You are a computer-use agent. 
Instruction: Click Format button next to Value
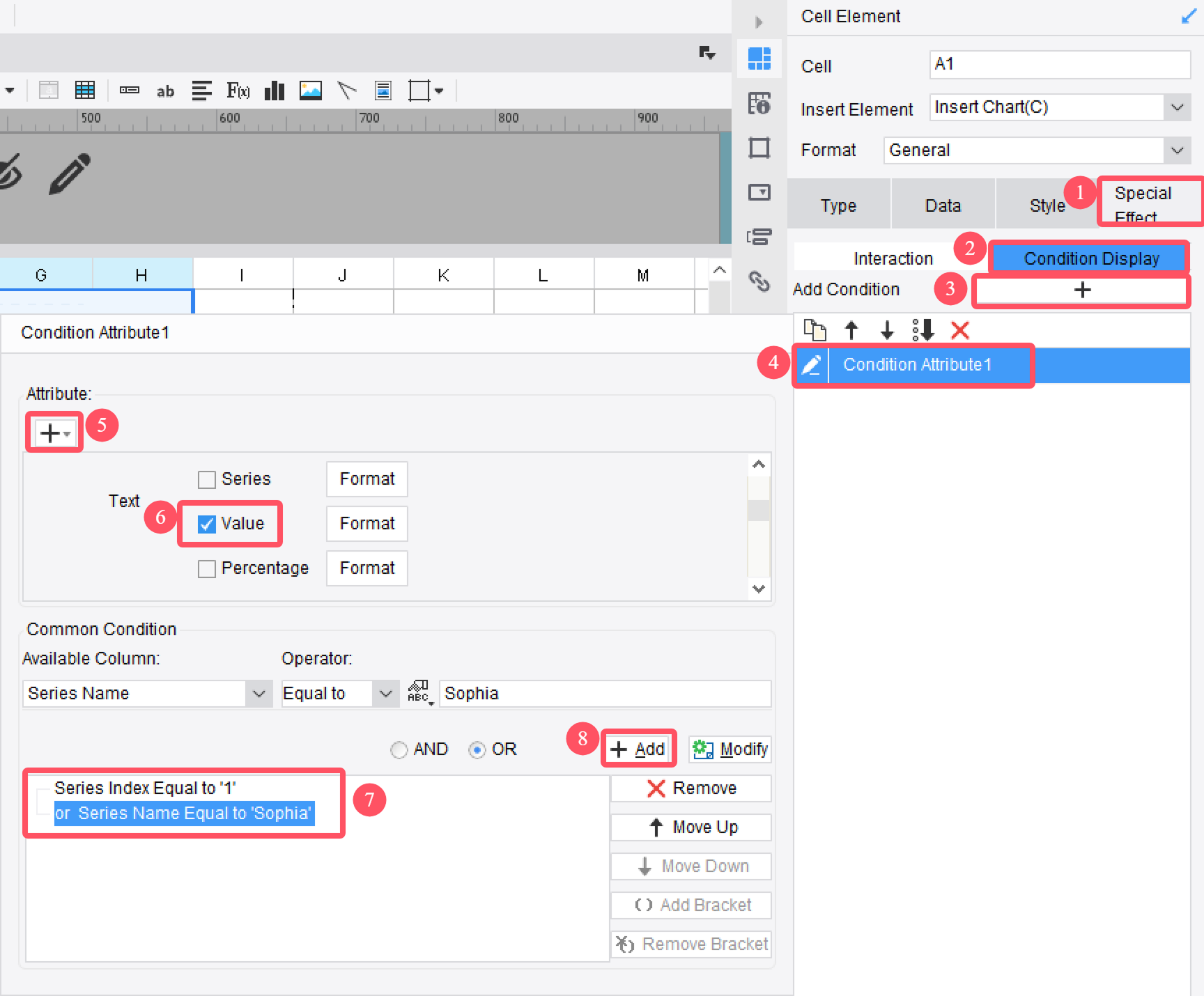(367, 524)
